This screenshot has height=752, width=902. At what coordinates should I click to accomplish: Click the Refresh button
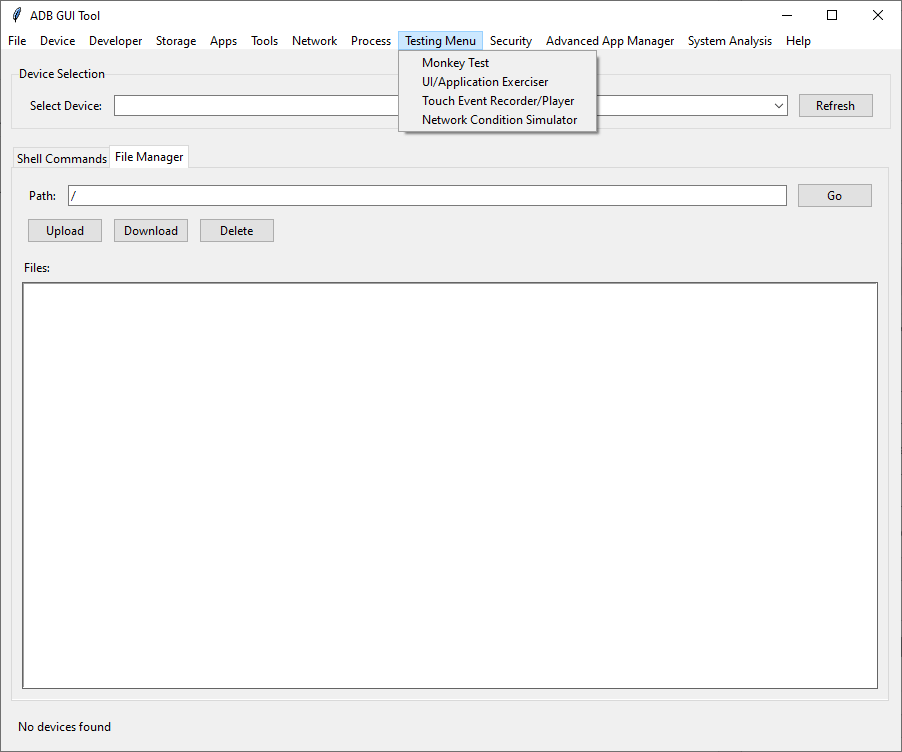(x=835, y=105)
